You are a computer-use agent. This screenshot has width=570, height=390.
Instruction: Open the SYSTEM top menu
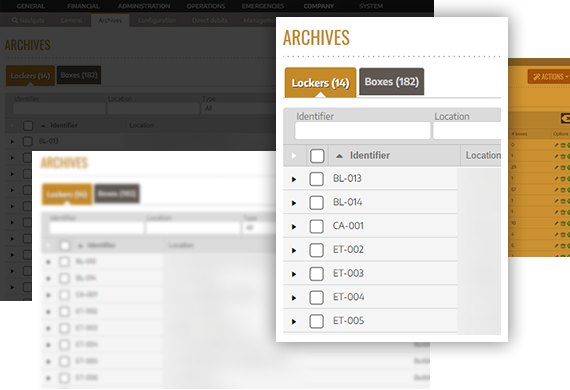tap(371, 6)
